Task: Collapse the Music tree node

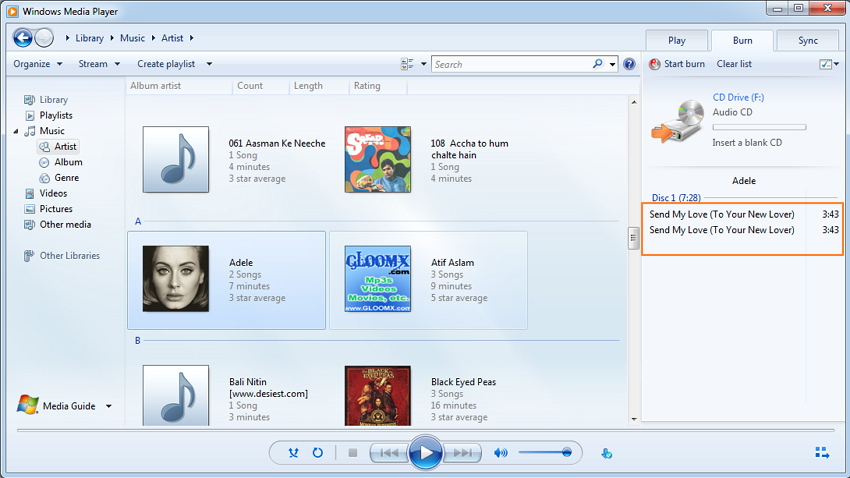Action: click(16, 131)
